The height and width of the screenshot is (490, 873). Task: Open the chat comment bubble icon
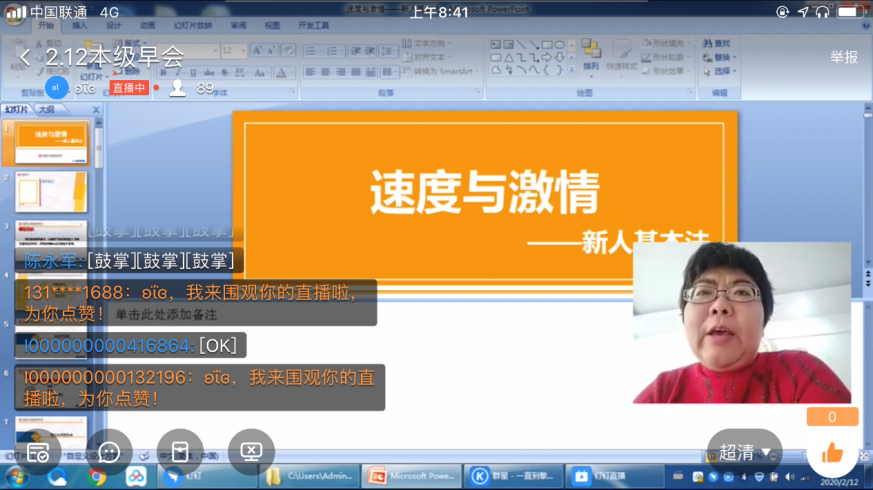point(109,452)
